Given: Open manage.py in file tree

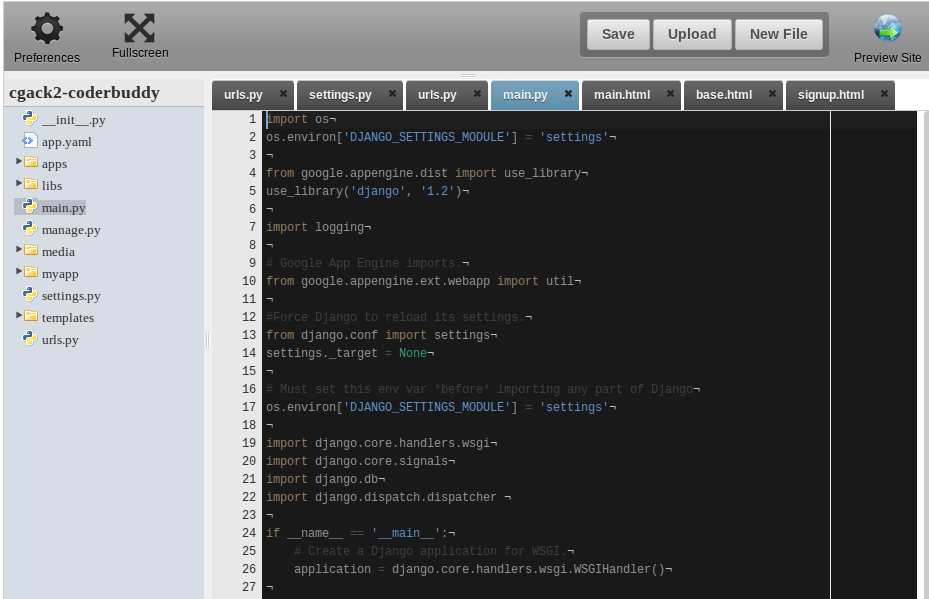Looking at the screenshot, I should coord(71,230).
